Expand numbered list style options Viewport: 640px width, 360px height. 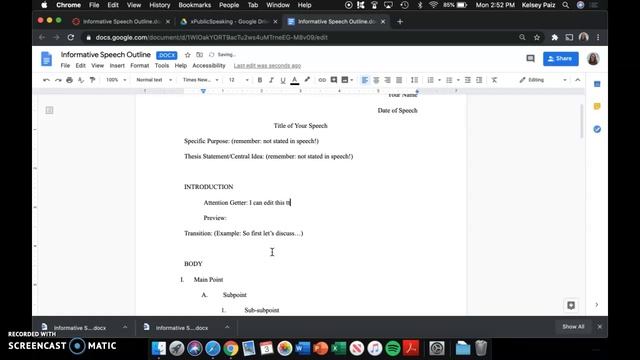439,80
